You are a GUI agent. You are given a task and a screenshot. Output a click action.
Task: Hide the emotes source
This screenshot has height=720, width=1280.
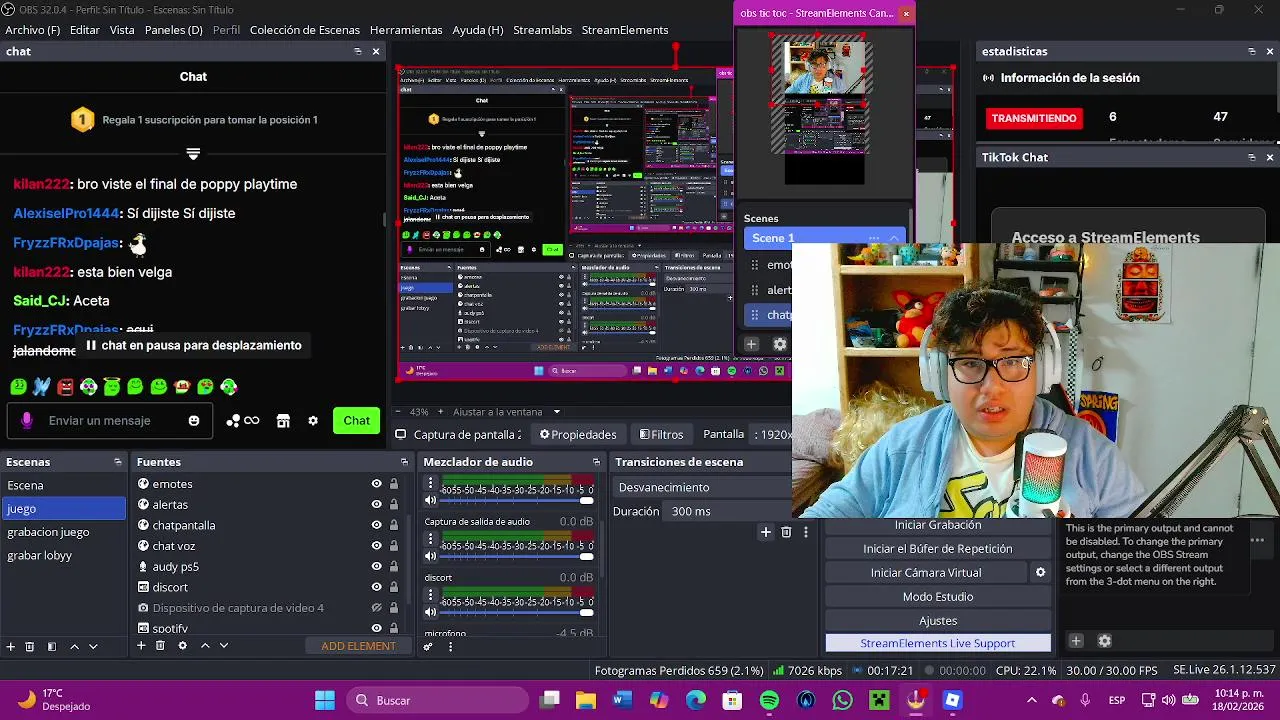click(x=377, y=484)
